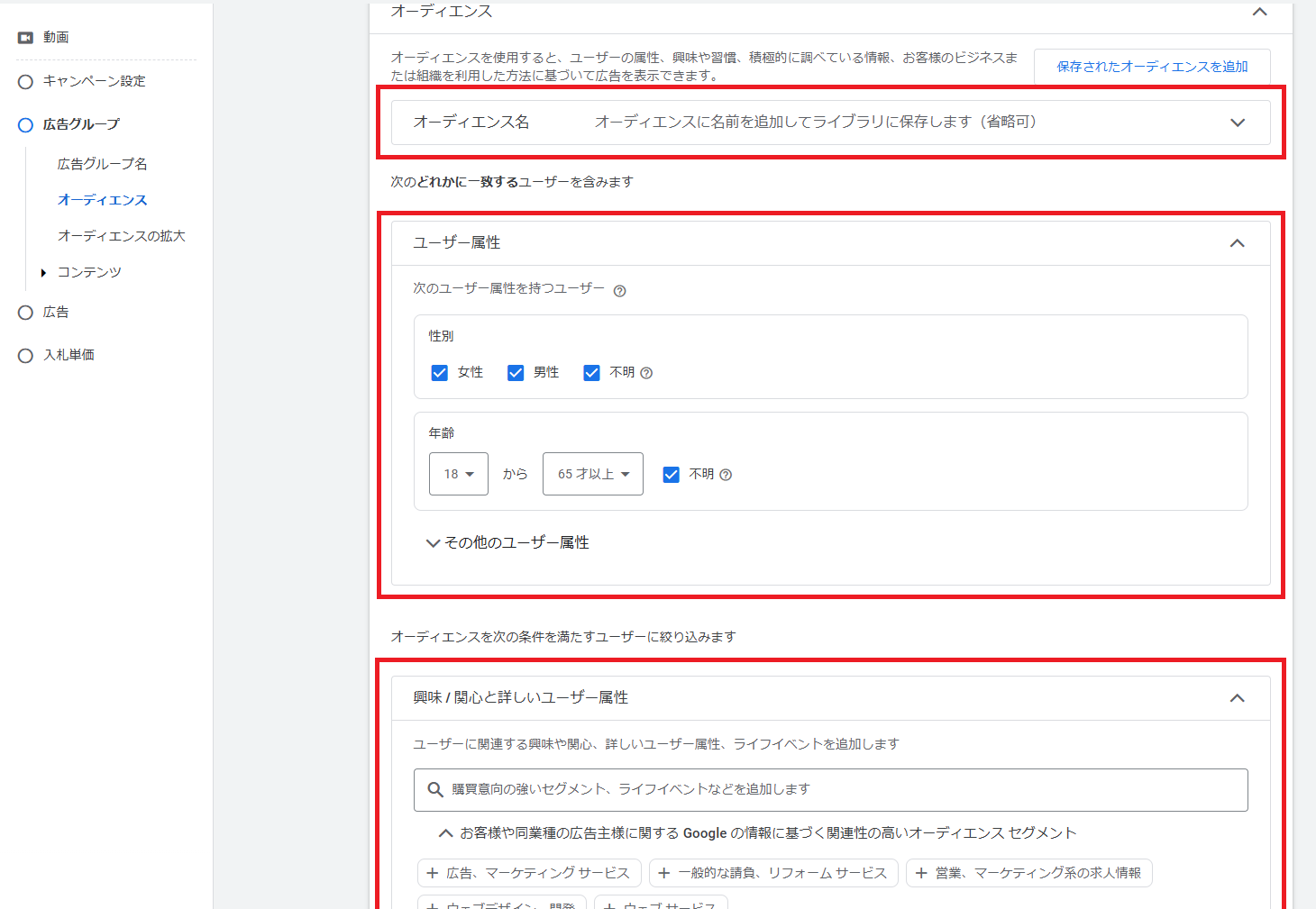
Task: Click the 広告グループ step label
Action: click(x=81, y=124)
